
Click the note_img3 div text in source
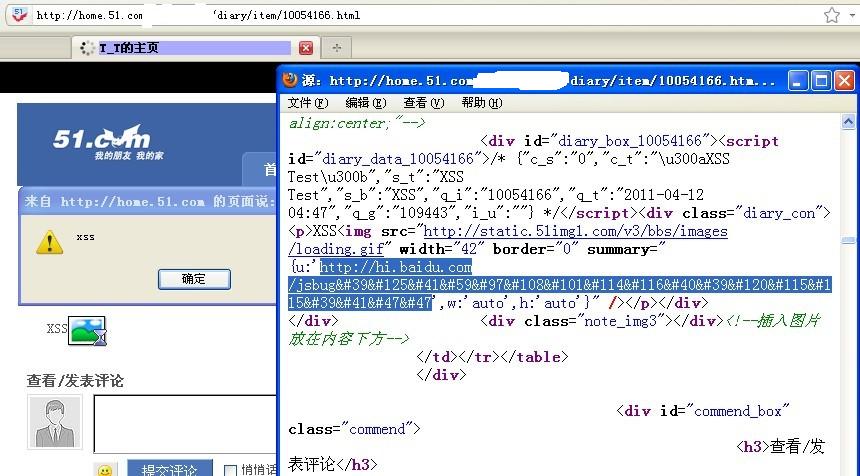(602, 320)
